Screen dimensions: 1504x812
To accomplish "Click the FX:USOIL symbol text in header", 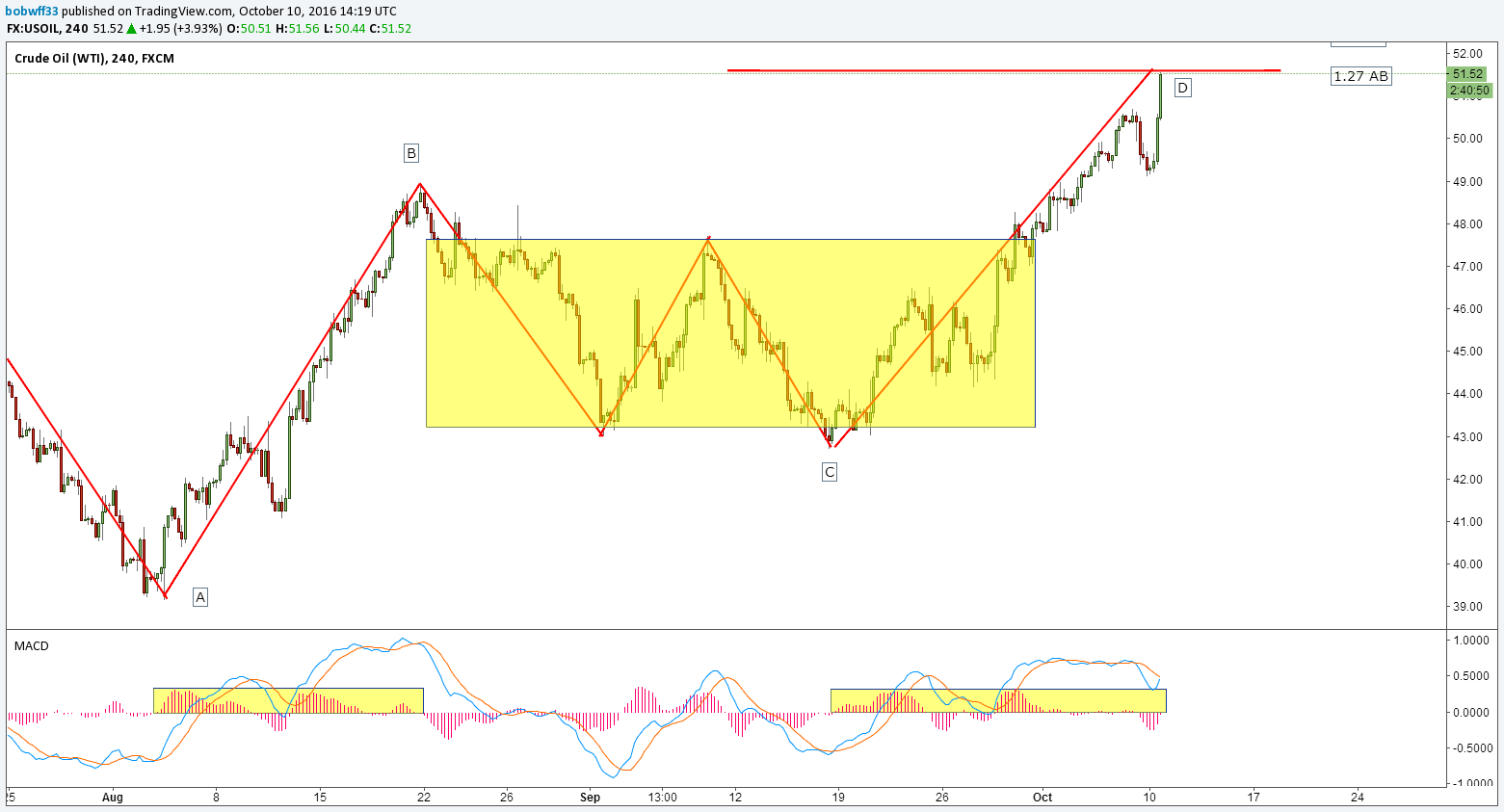I will (34, 28).
